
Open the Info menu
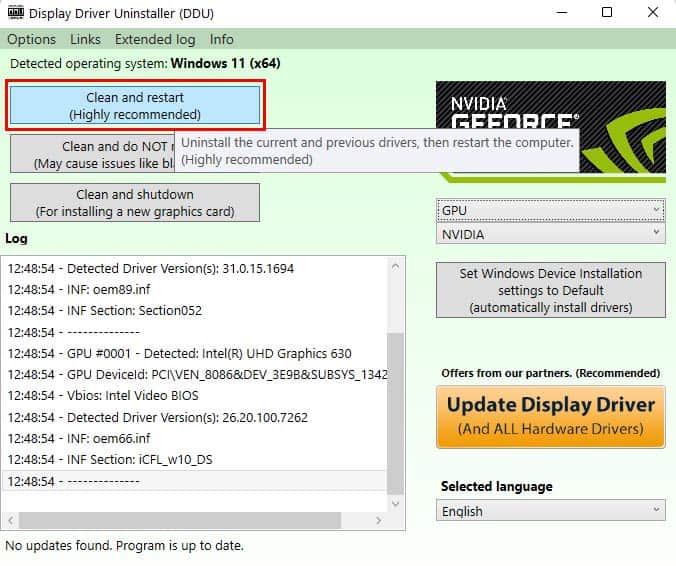[x=222, y=39]
